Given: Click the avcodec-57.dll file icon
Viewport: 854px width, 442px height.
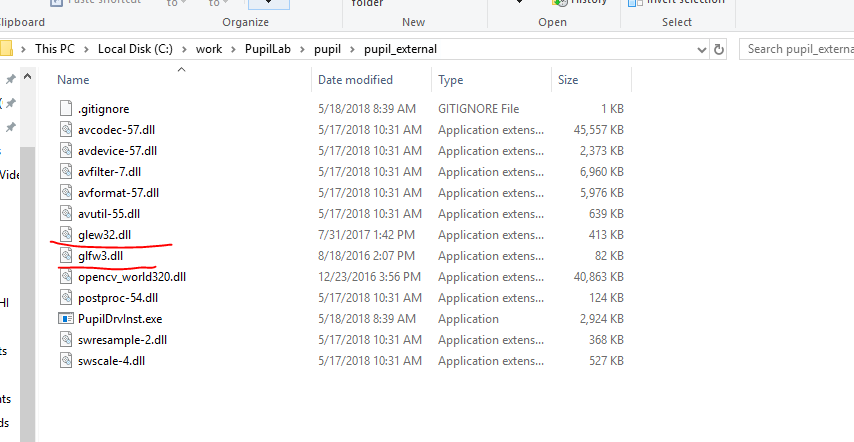Looking at the screenshot, I should (x=66, y=130).
